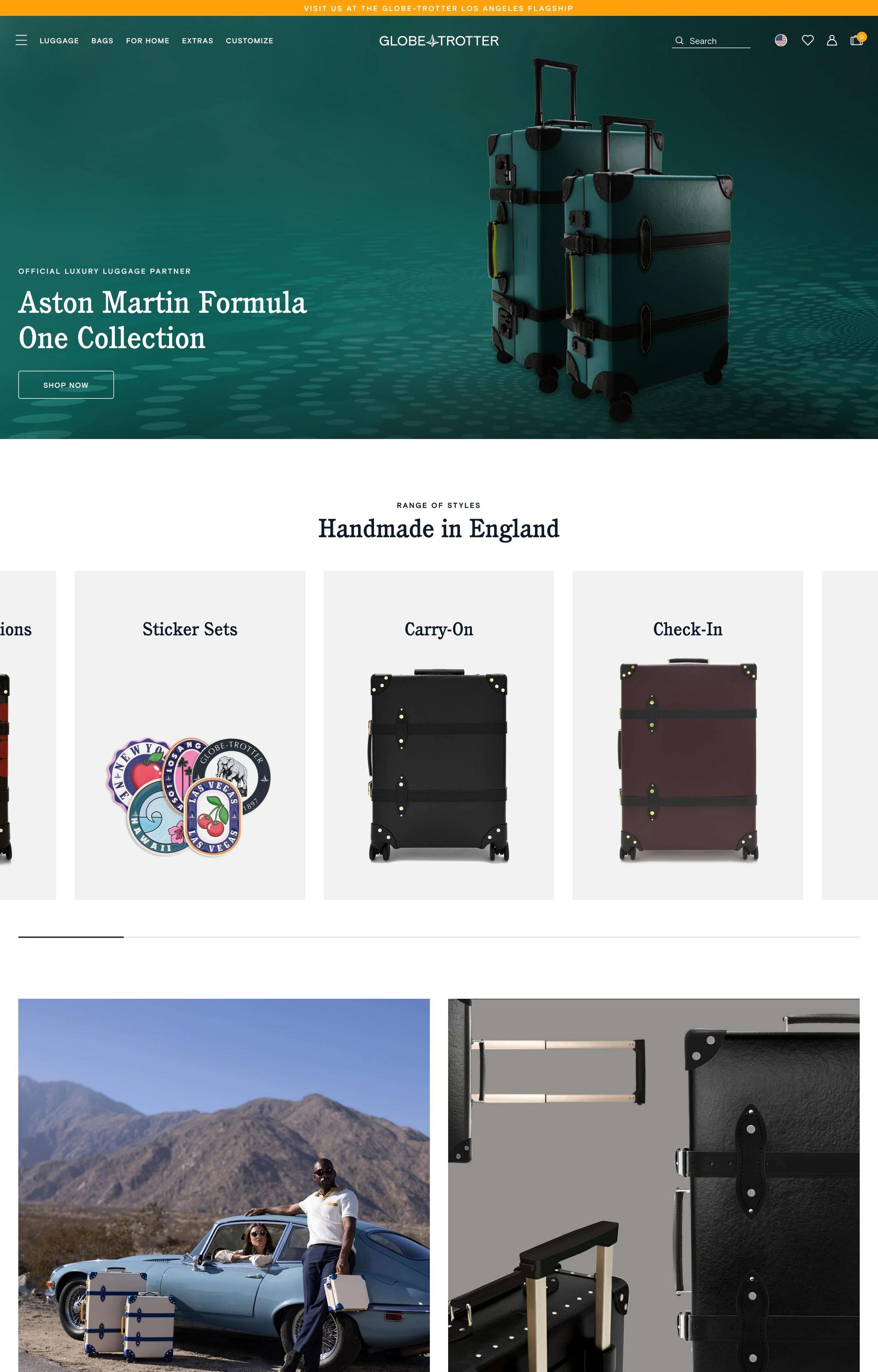Click the carousel progress scrollbar
Screen dimensions: 878x1372
(x=439, y=937)
